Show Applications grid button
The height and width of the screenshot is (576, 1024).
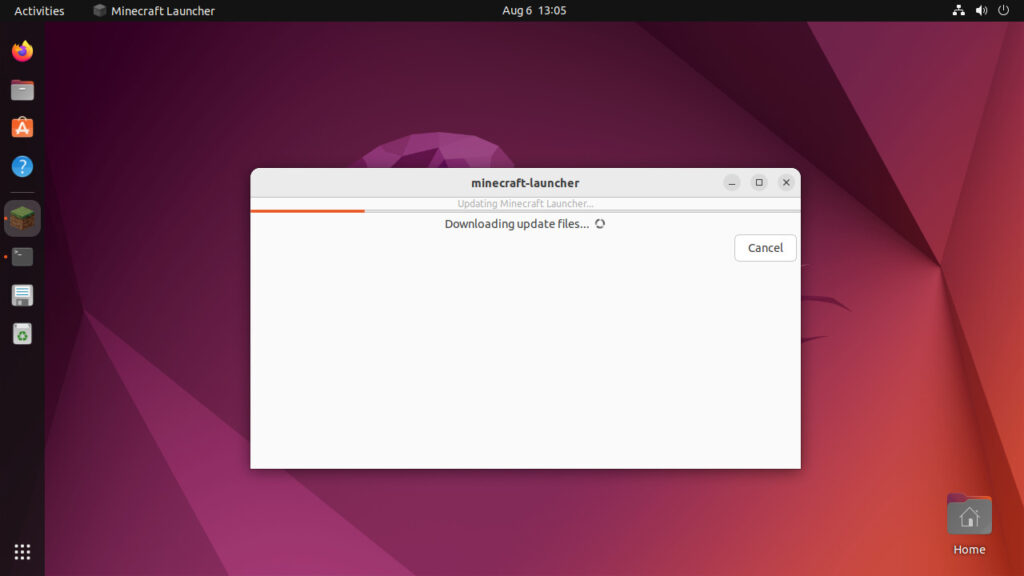click(22, 552)
